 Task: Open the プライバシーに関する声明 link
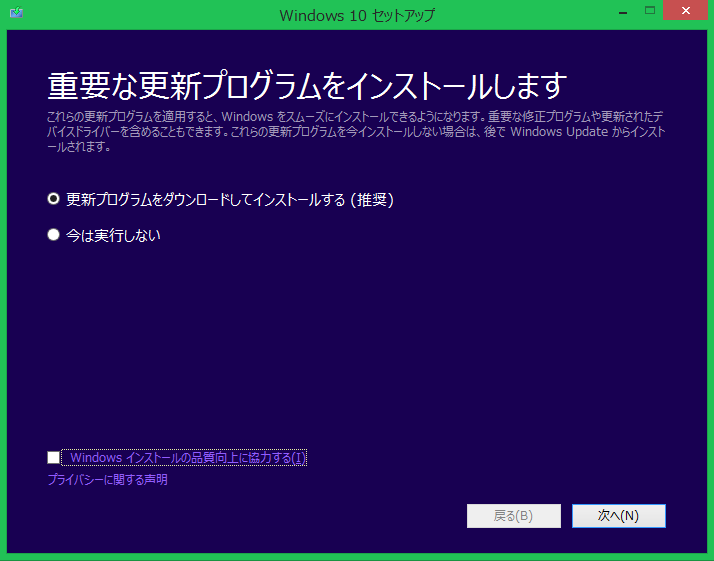[107, 479]
